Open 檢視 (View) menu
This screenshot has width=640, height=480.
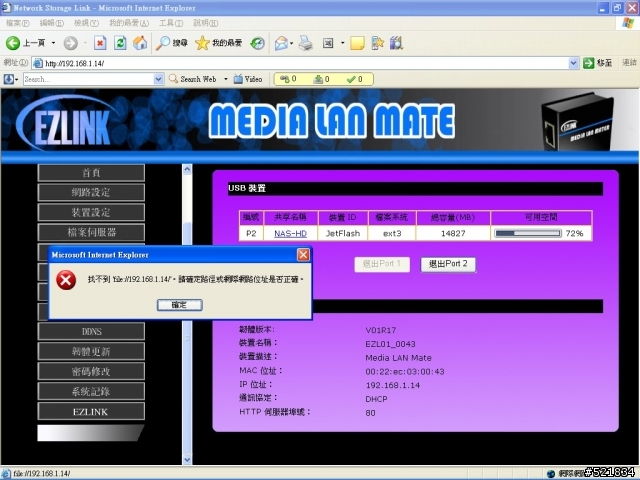86,23
